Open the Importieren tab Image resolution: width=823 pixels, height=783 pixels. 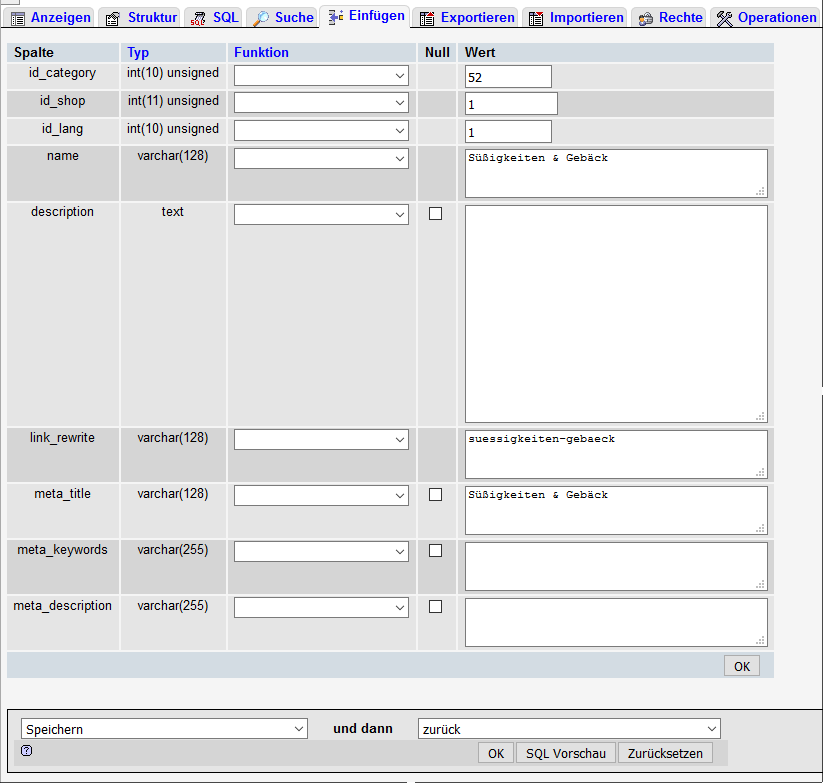pyautogui.click(x=576, y=18)
